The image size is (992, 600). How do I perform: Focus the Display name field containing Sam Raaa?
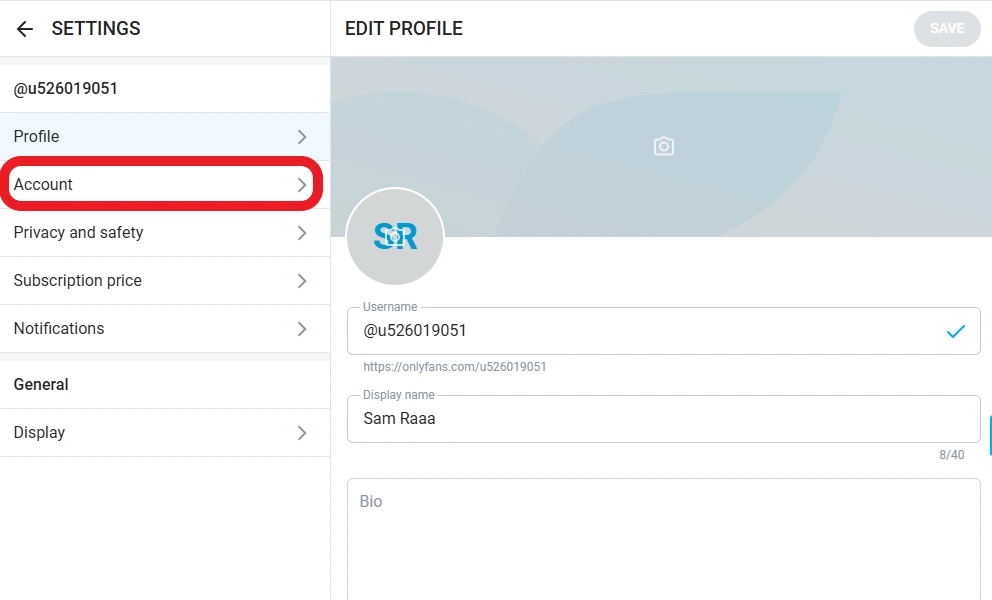[x=660, y=419]
